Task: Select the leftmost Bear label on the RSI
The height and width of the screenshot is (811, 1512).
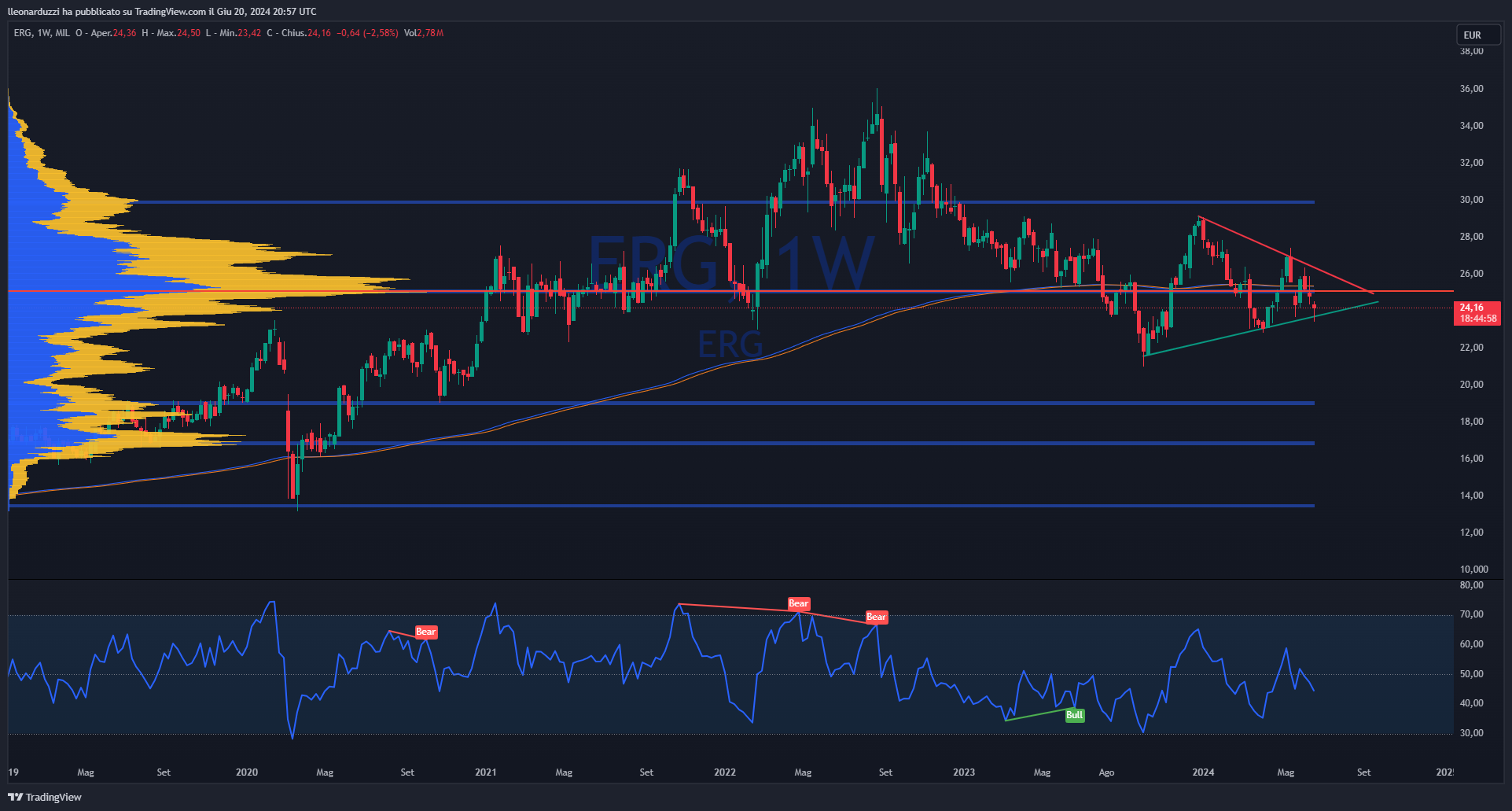Action: coord(425,632)
